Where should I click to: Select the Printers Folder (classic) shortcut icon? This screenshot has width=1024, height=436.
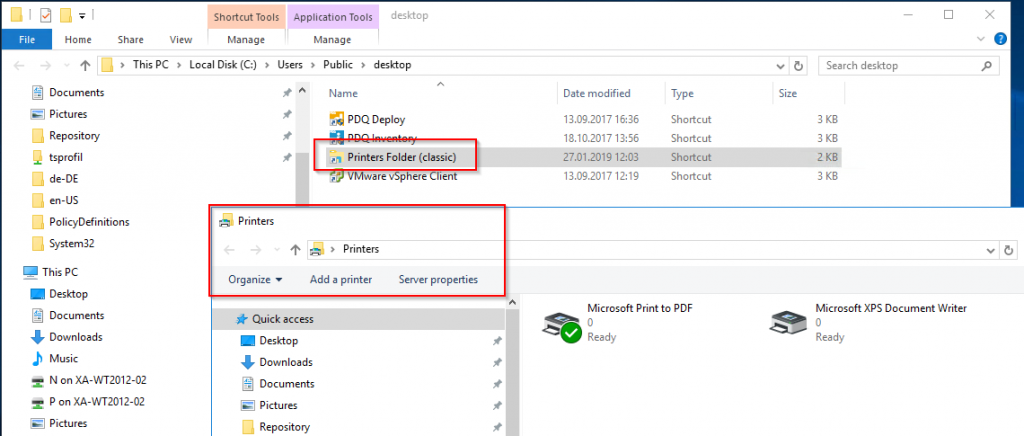[x=337, y=157]
